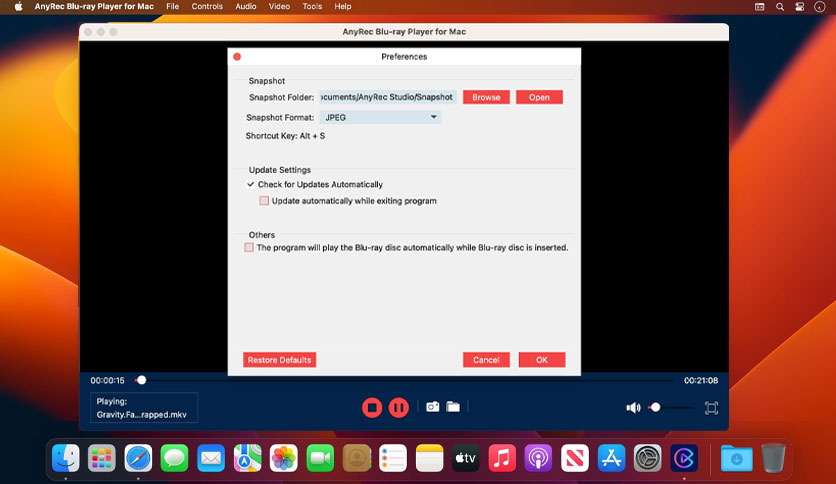This screenshot has height=484, width=836.
Task: Open the Apple menu
Action: coord(18,6)
